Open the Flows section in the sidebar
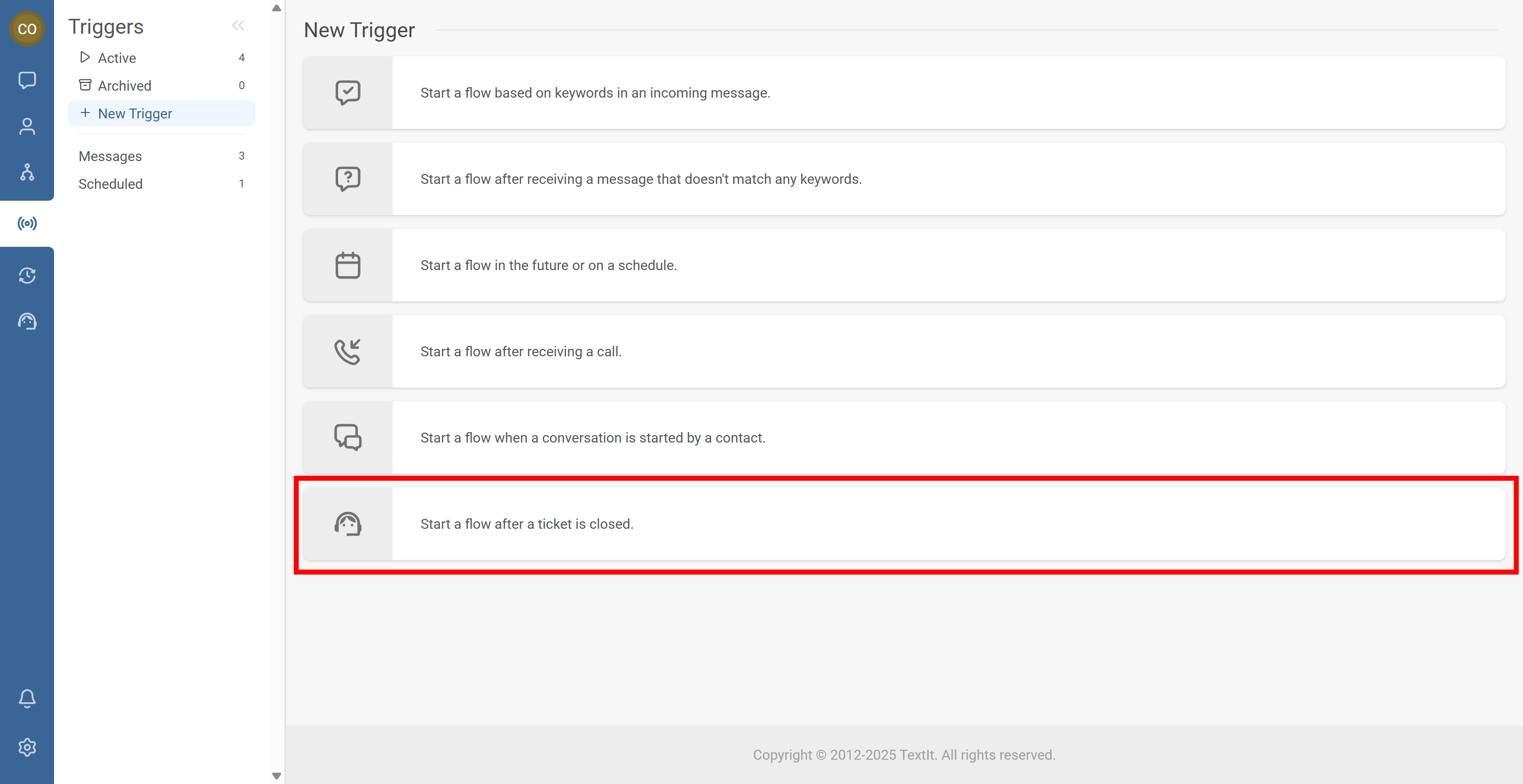The height and width of the screenshot is (784, 1523). pos(27,172)
